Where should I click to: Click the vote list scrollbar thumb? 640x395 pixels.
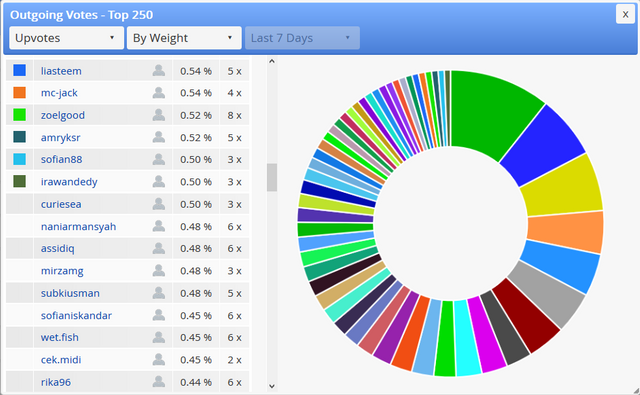click(272, 178)
